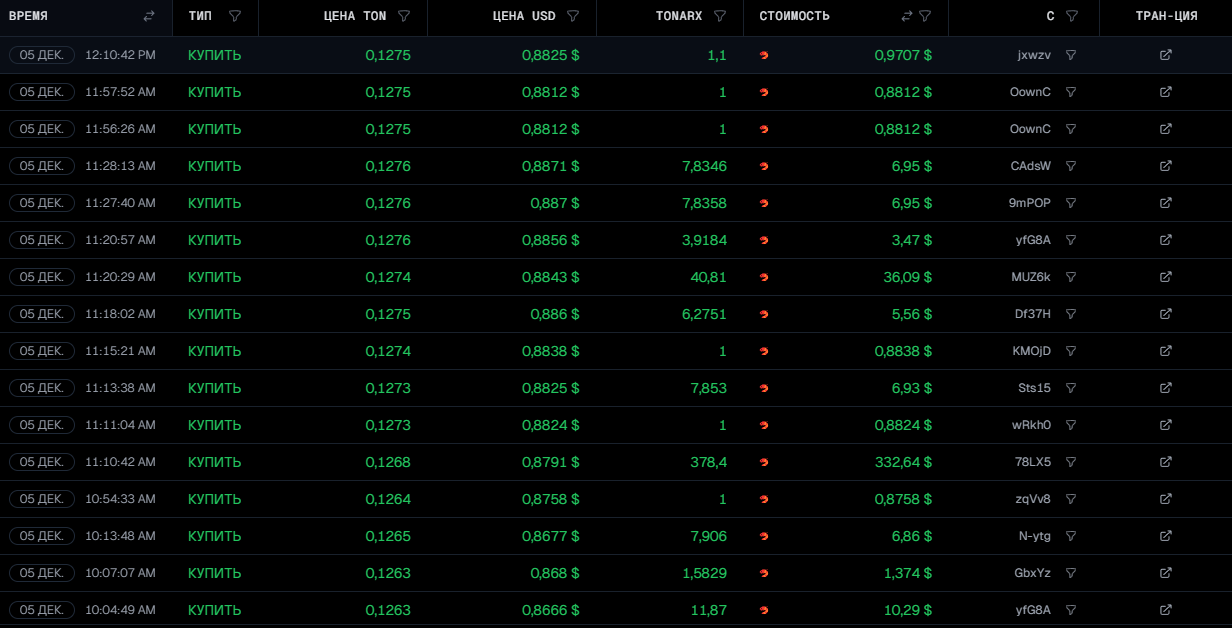Open transaction link for 78LX5 row
The width and height of the screenshot is (1232, 628).
pos(1166,462)
